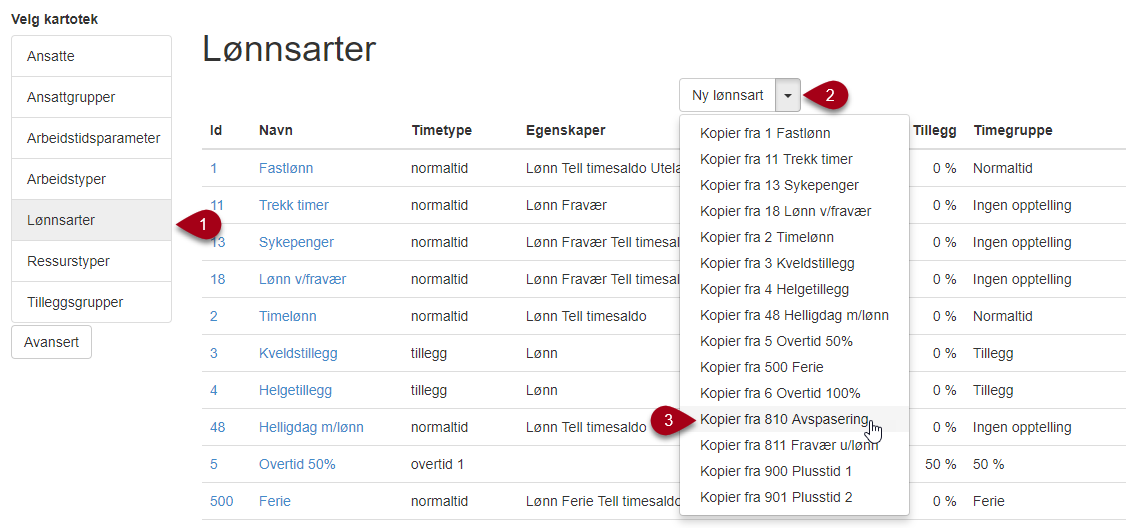This screenshot has height=528, width=1133.
Task: Go to Arbeidstidsparameter section
Action: click(92, 138)
